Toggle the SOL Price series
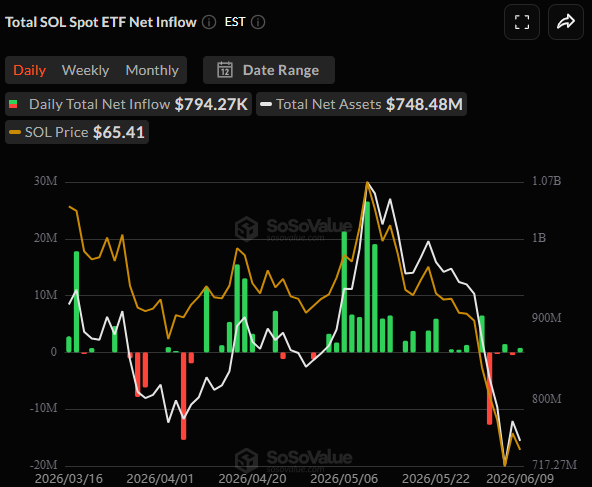The width and height of the screenshot is (592, 487). pos(77,132)
